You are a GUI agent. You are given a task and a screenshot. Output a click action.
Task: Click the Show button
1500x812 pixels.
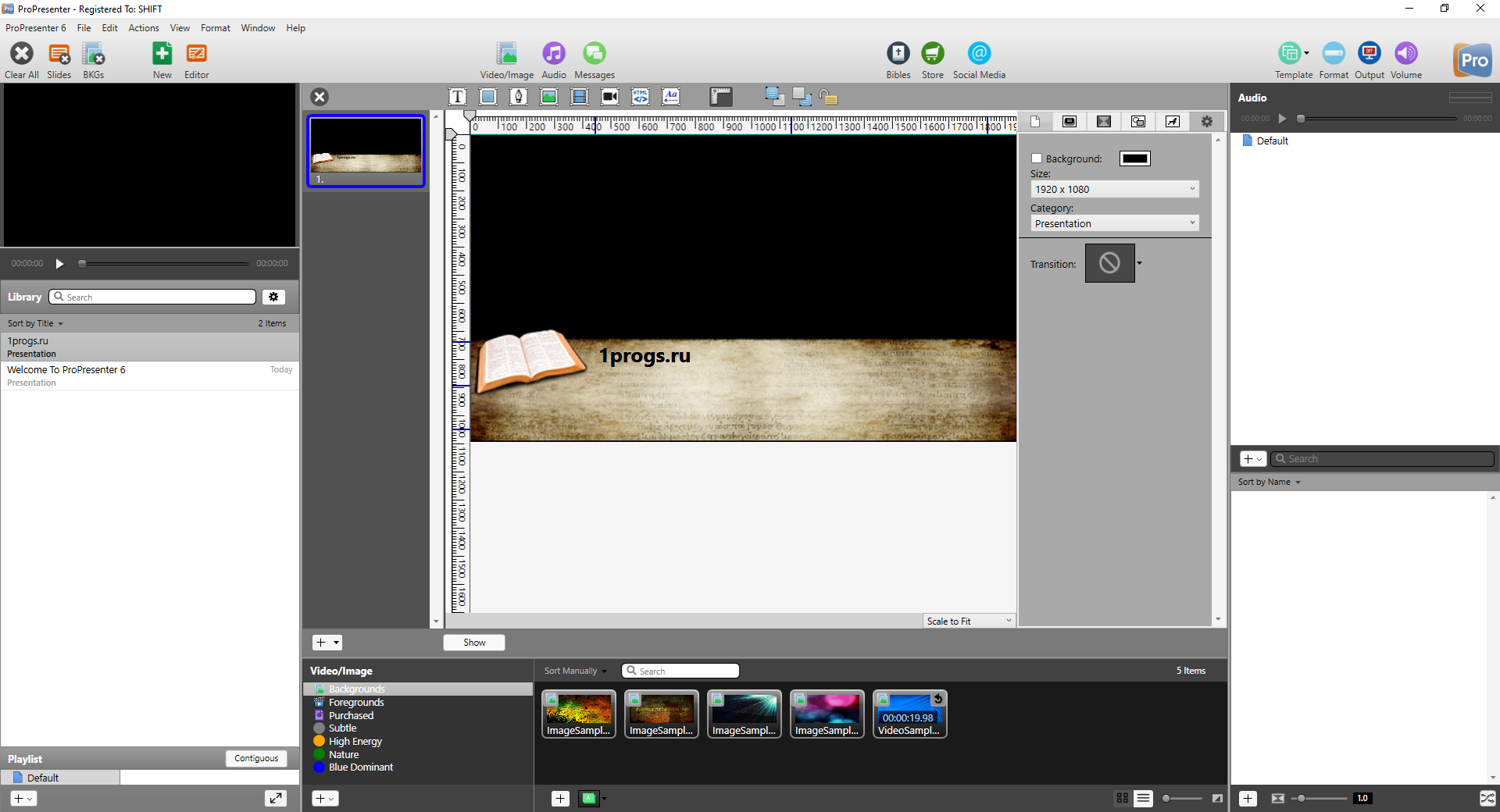474,643
